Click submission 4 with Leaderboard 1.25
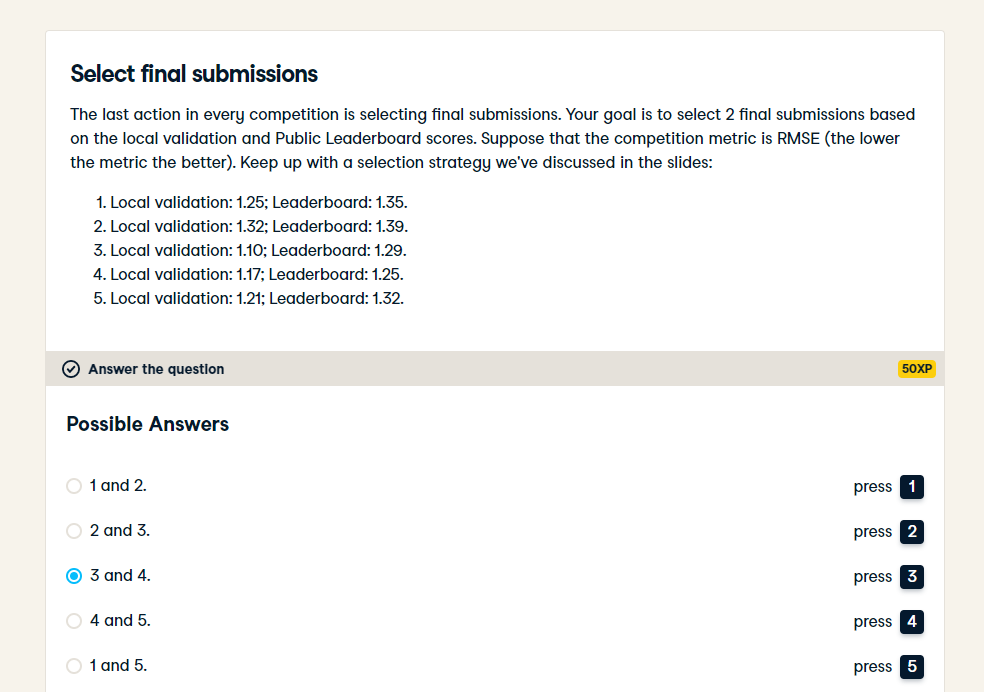The height and width of the screenshot is (692, 984). click(x=249, y=274)
